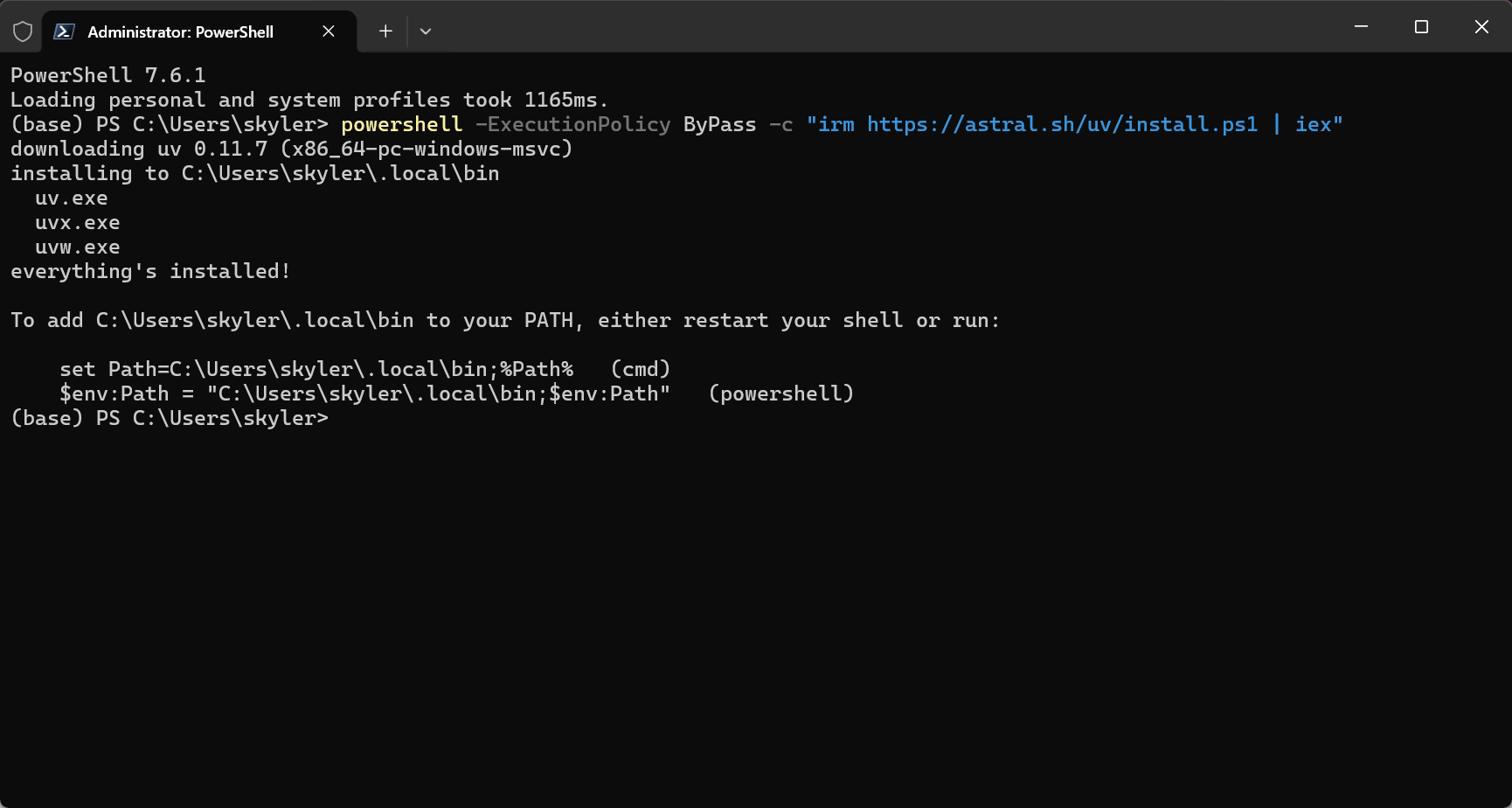
Task: Click the uvw.exe line in the output
Action: point(78,247)
